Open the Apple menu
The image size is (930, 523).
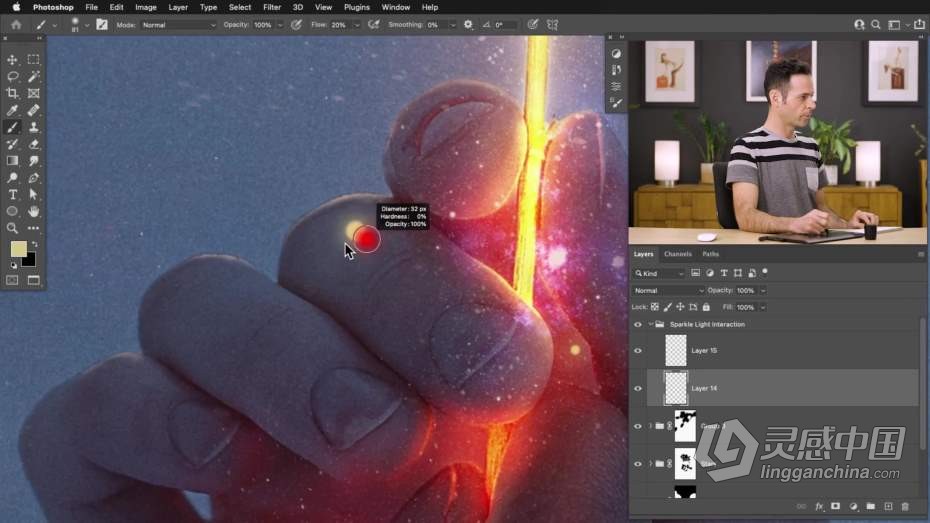click(16, 7)
